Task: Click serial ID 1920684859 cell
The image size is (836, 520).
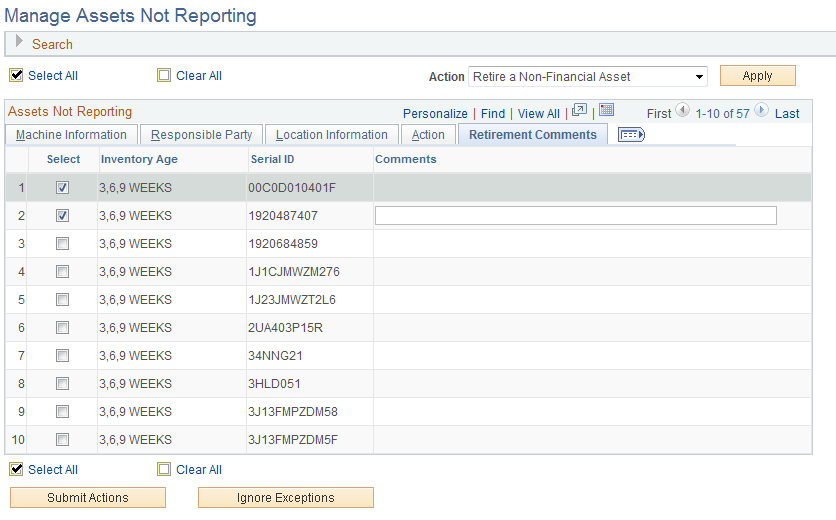Action: tap(283, 244)
